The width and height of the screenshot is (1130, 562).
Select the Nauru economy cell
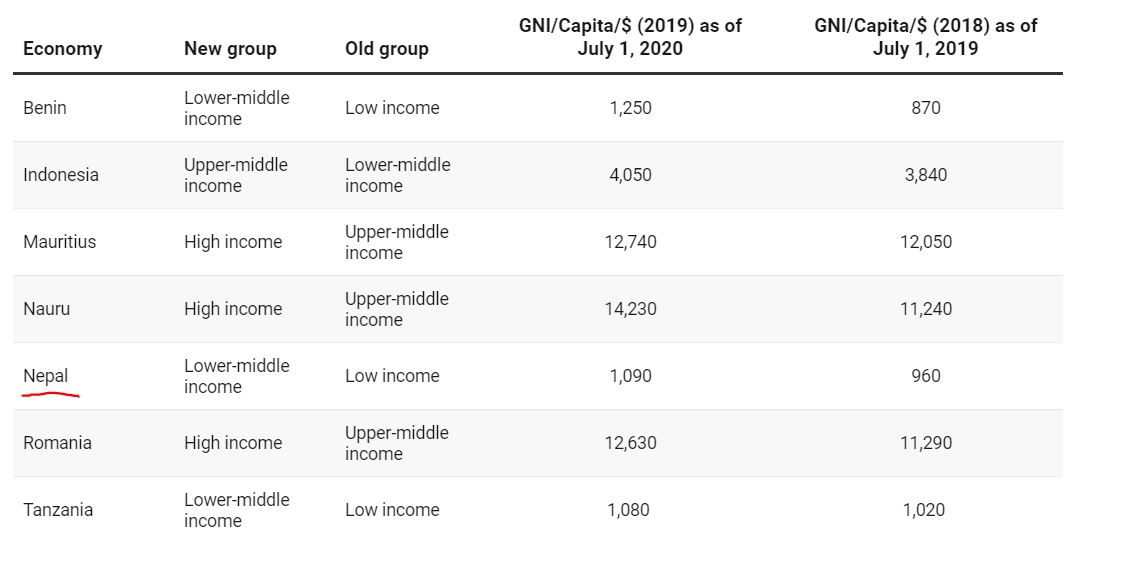pos(47,309)
